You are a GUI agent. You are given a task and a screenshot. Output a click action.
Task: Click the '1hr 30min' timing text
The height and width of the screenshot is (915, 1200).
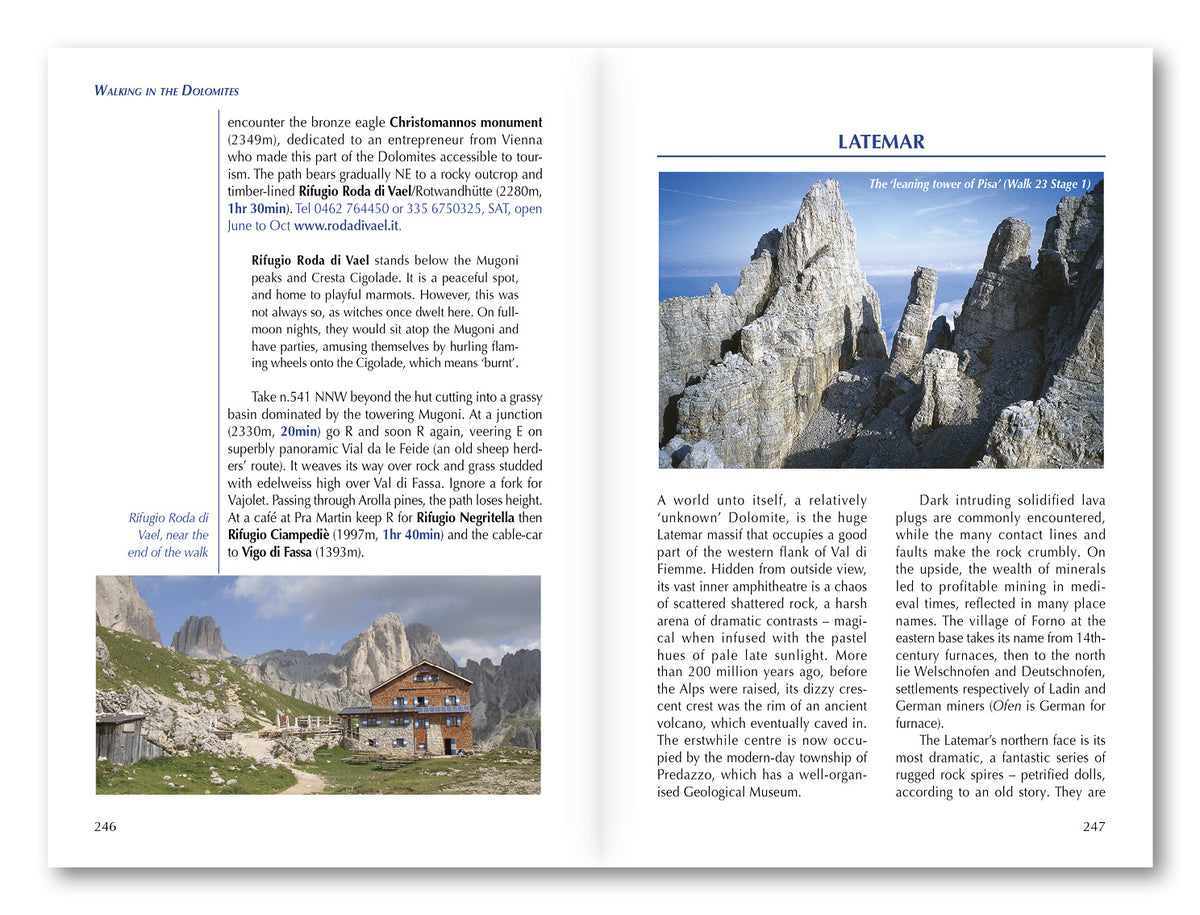point(258,209)
